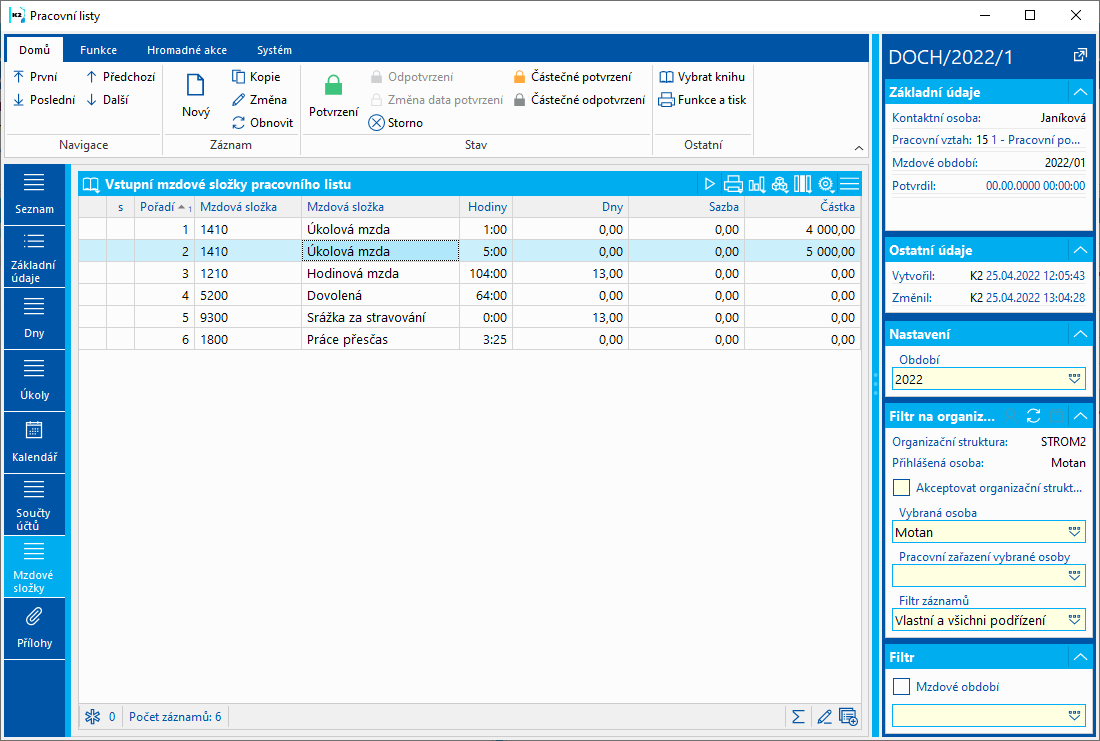
Task: Click the sum icon in status bar
Action: [798, 716]
